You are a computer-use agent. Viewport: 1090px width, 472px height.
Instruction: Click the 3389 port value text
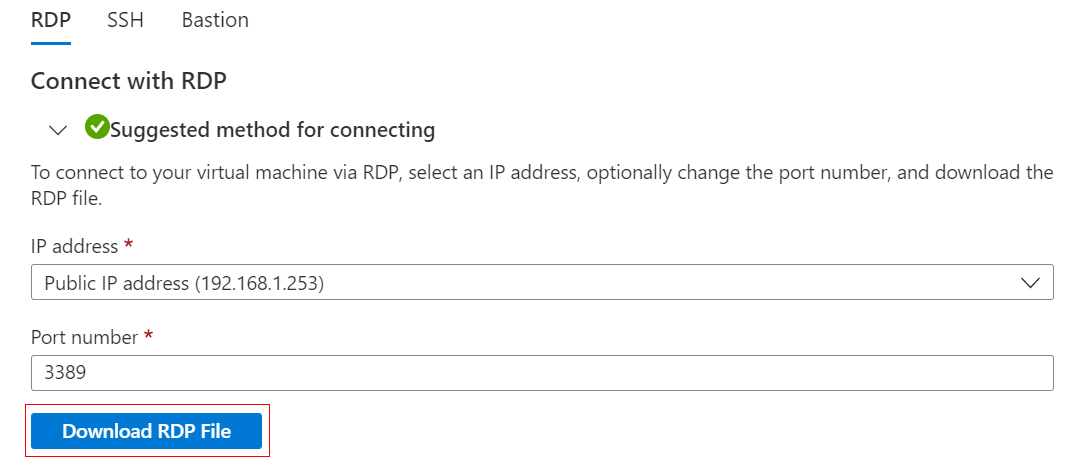click(x=65, y=374)
